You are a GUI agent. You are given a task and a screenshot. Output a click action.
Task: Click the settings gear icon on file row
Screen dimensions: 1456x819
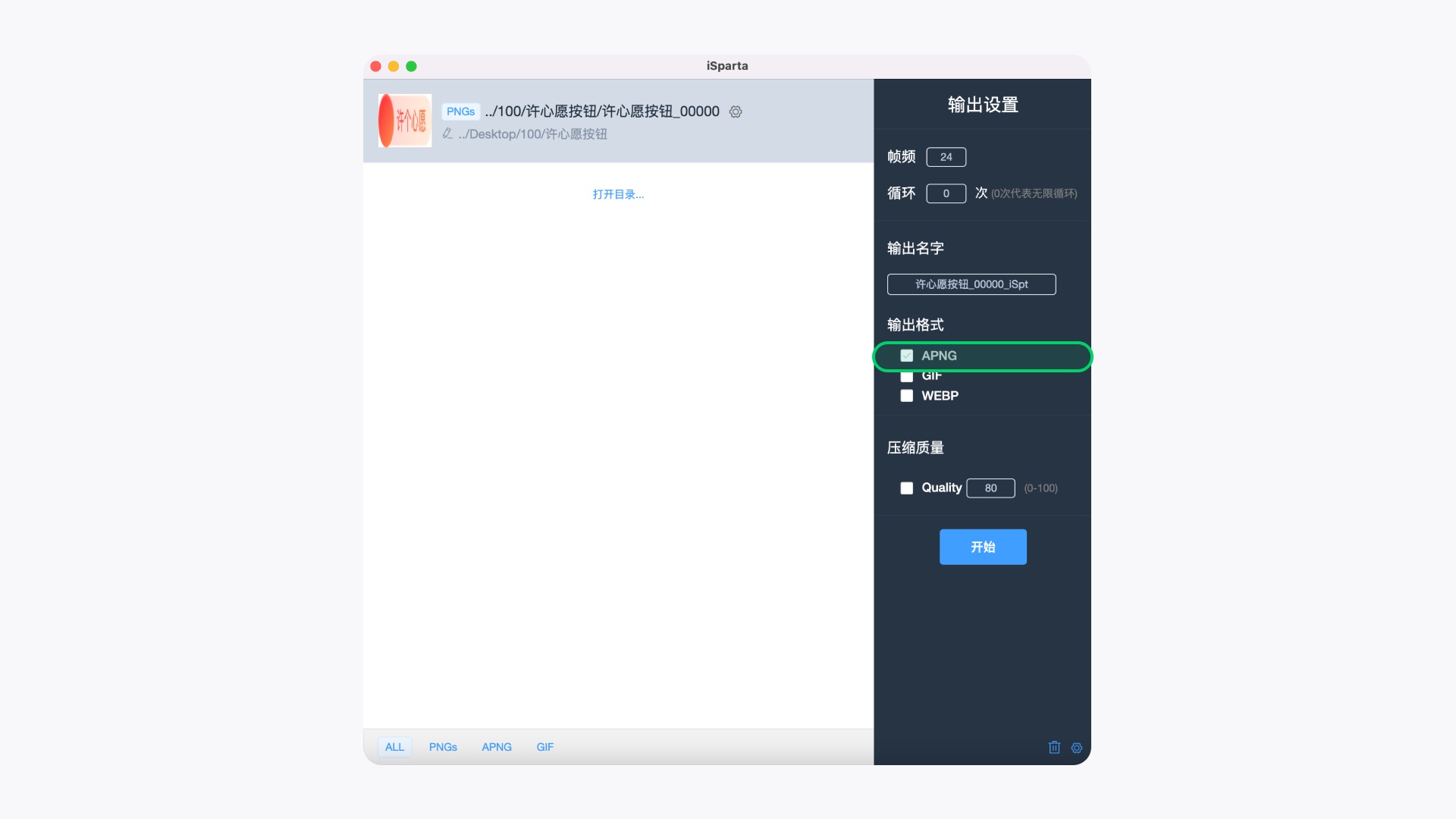tap(735, 111)
